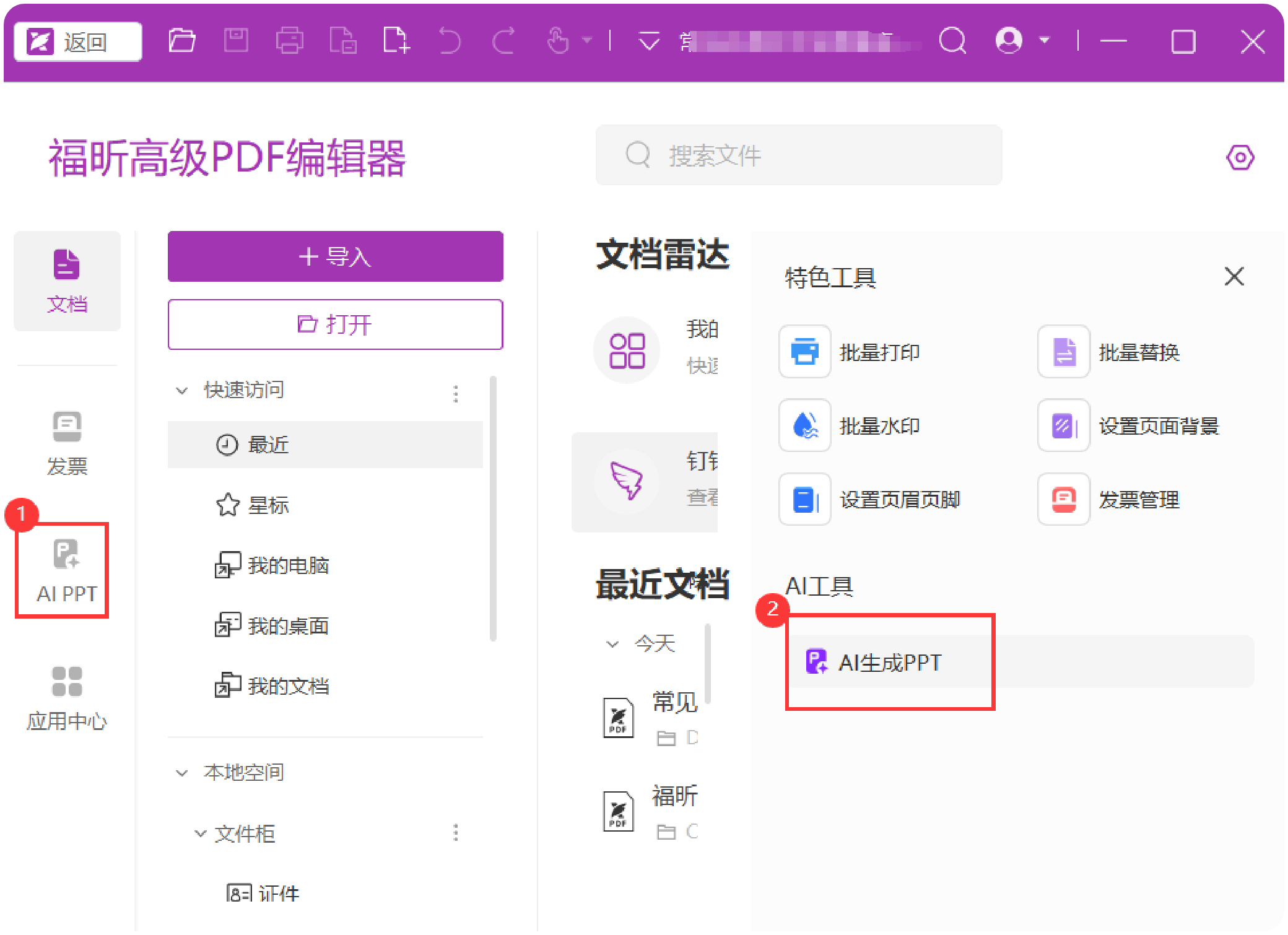
Task: Click the app grid icon in 文档雷达
Action: (627, 350)
